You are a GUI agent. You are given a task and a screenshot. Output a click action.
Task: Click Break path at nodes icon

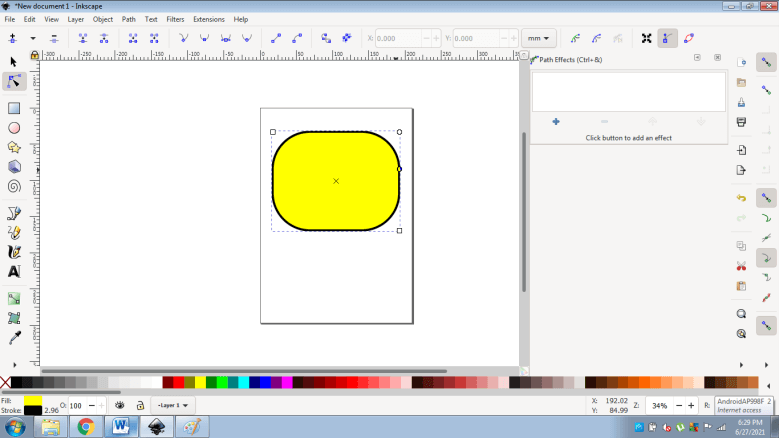pos(104,38)
